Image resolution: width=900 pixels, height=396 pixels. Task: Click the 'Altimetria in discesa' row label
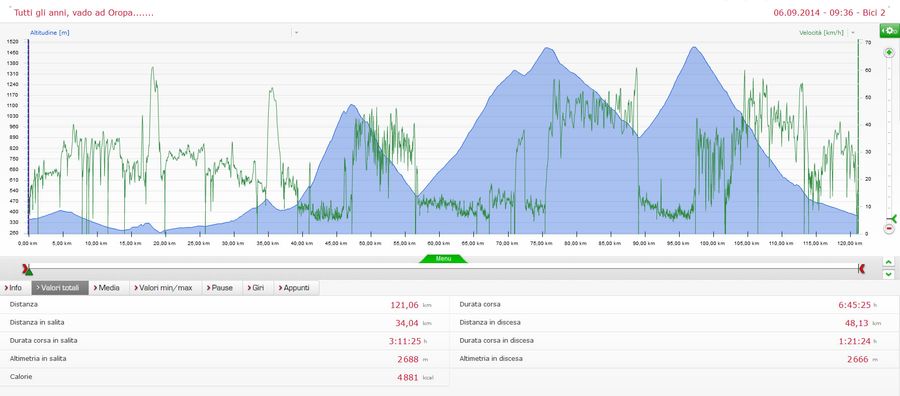491,359
